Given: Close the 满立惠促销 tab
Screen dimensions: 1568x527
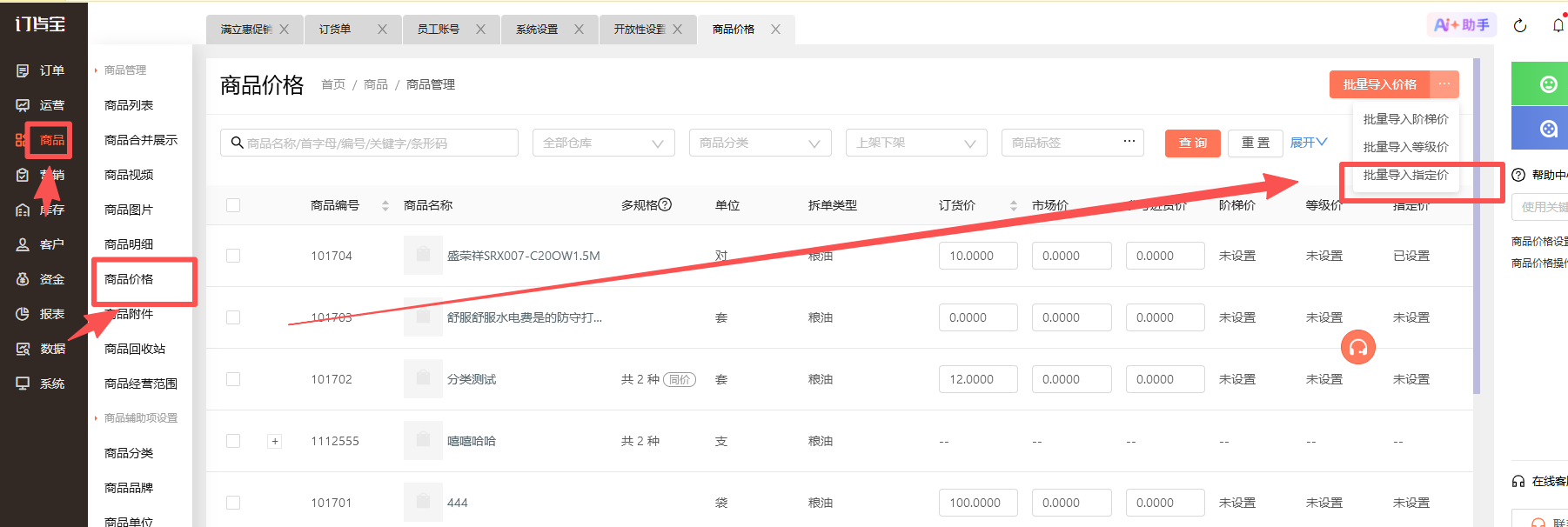Looking at the screenshot, I should coord(284,30).
